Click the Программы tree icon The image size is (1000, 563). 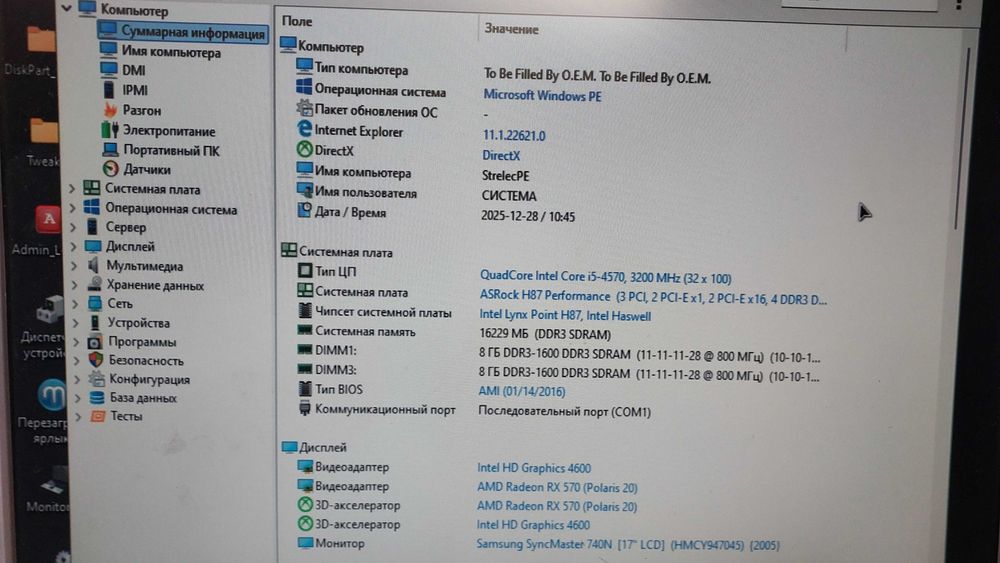click(95, 342)
